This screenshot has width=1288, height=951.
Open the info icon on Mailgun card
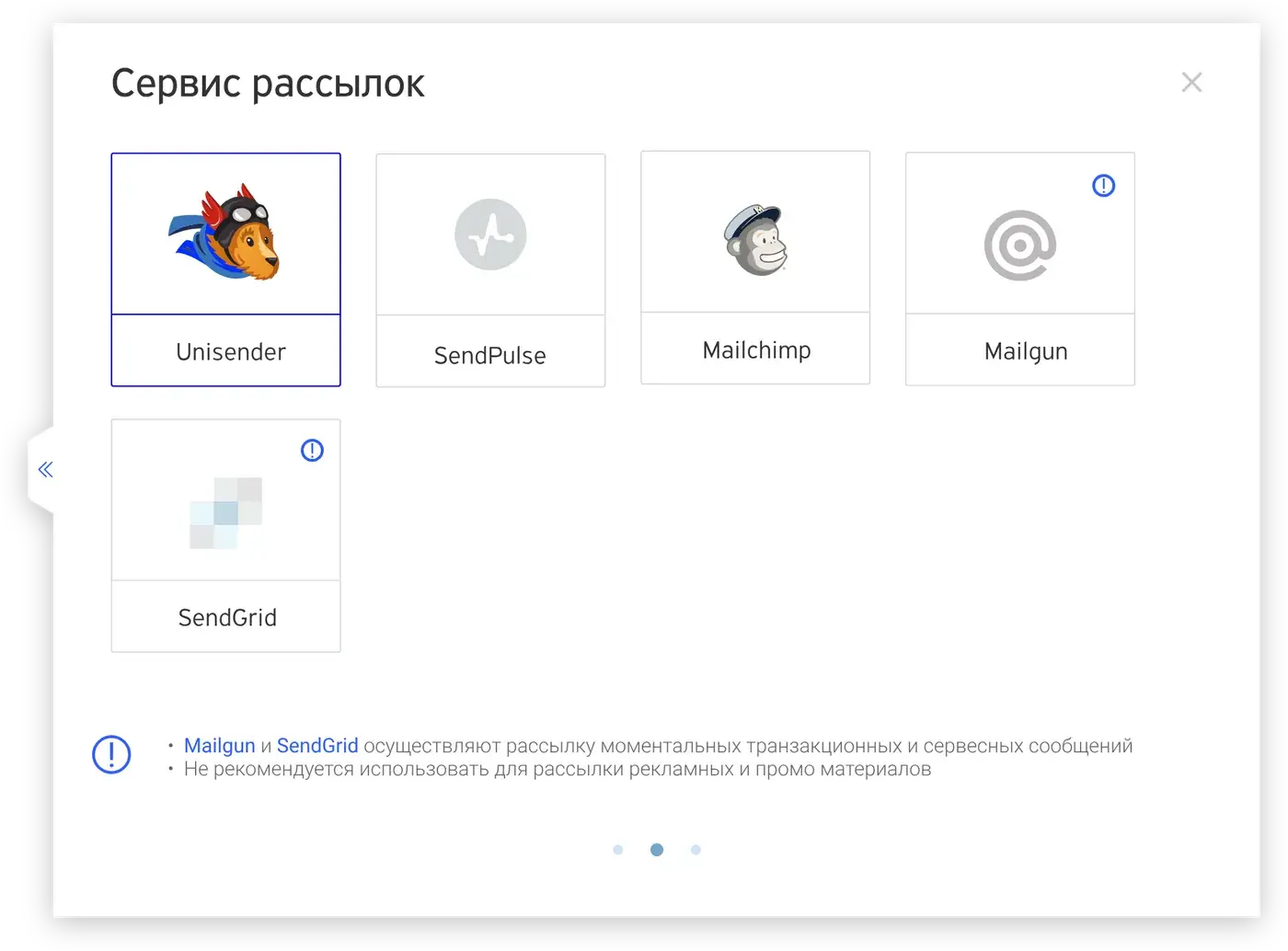click(x=1103, y=186)
